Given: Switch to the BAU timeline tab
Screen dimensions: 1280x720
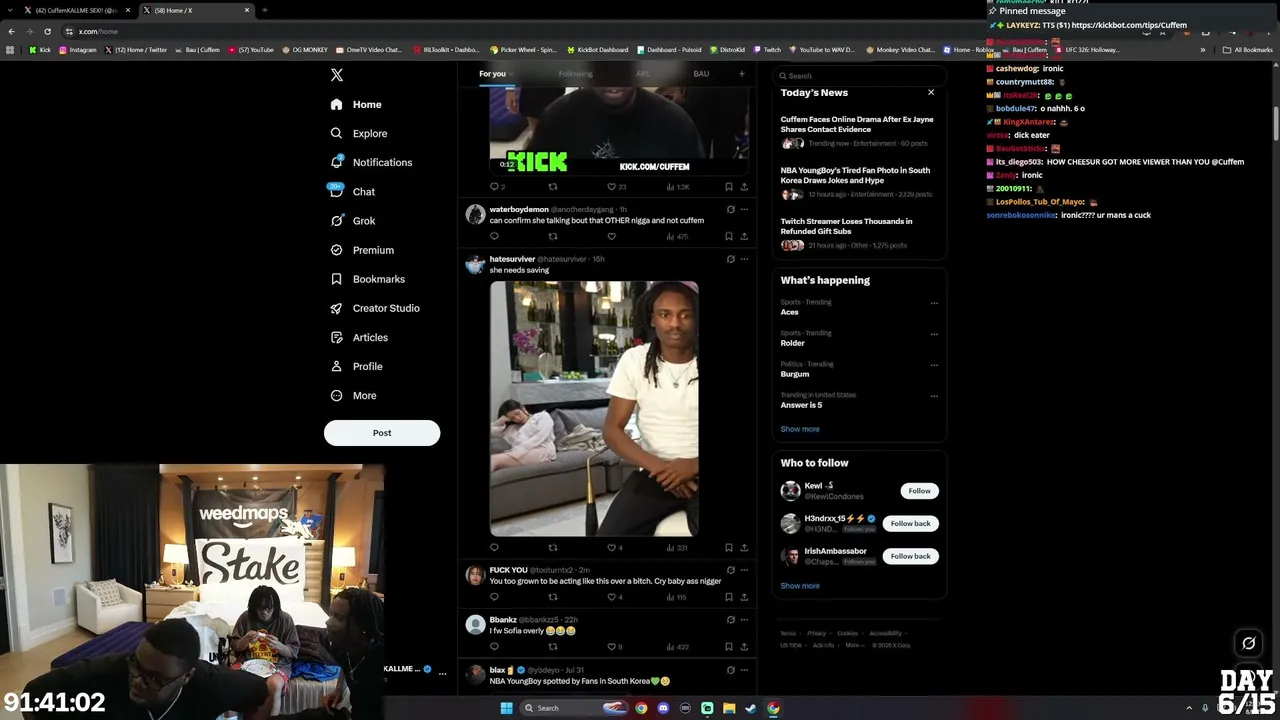Looking at the screenshot, I should (701, 73).
